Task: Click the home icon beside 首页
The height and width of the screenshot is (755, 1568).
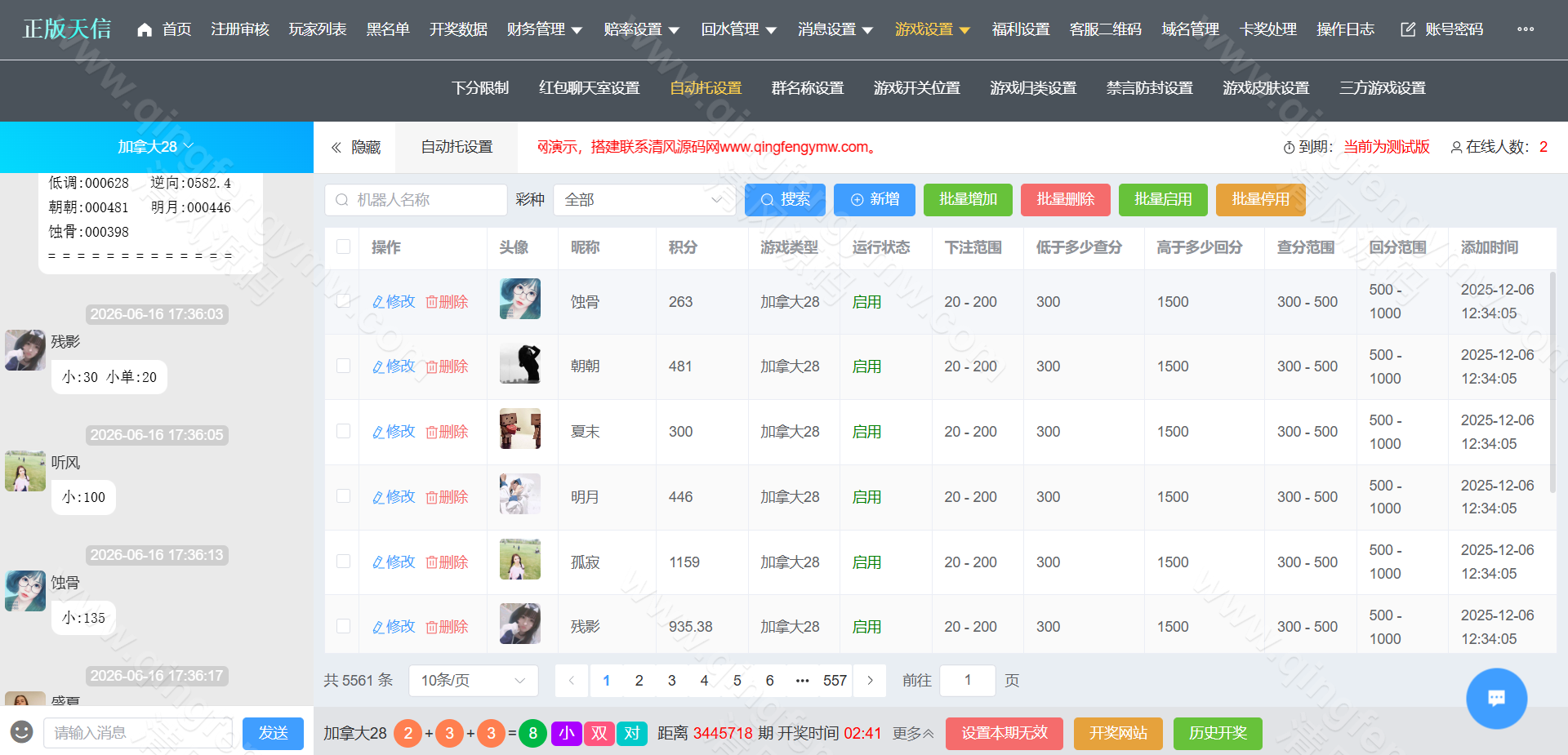Action: pos(145,29)
